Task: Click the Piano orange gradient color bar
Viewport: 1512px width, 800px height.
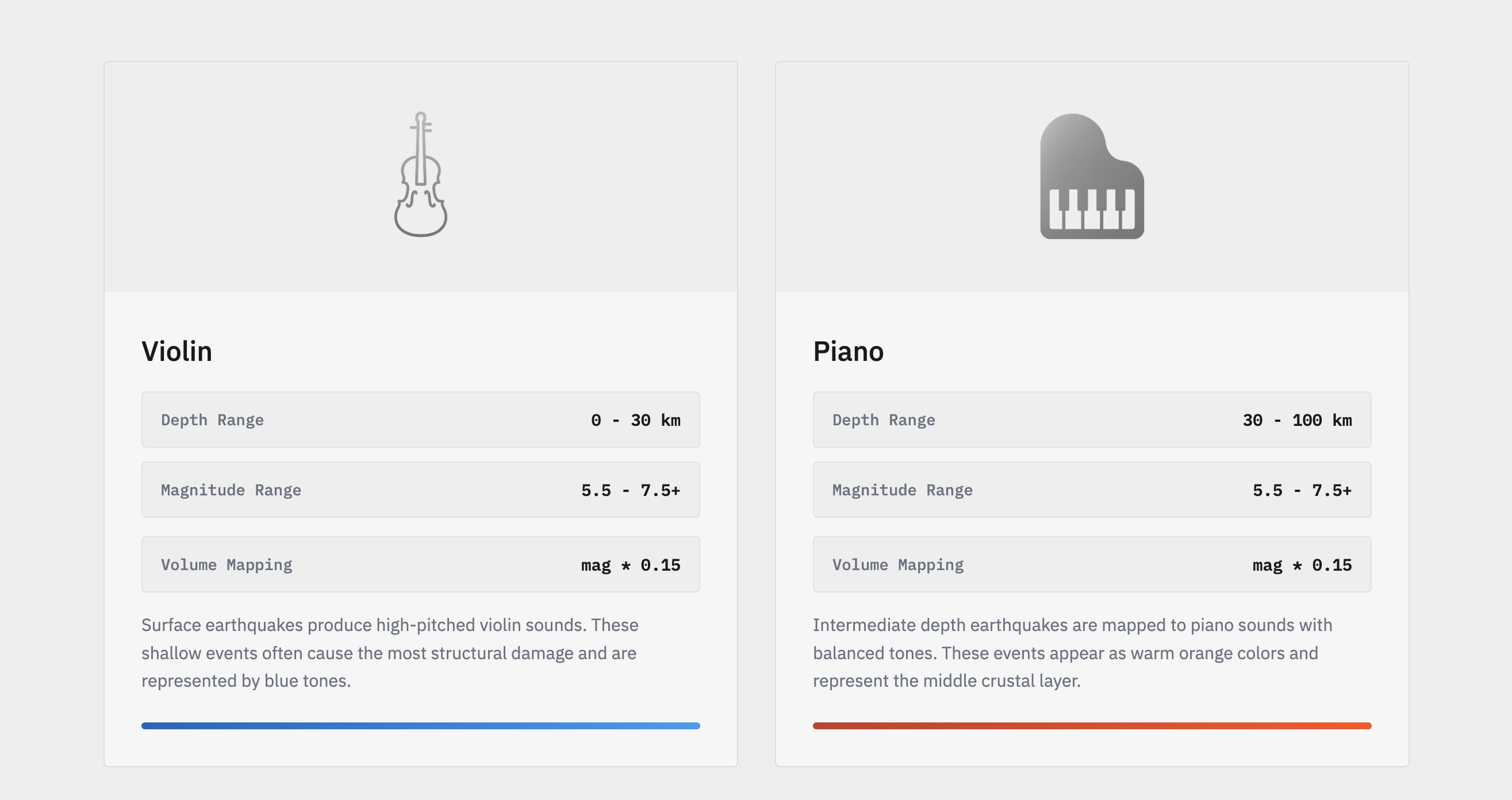Action: click(x=1092, y=726)
